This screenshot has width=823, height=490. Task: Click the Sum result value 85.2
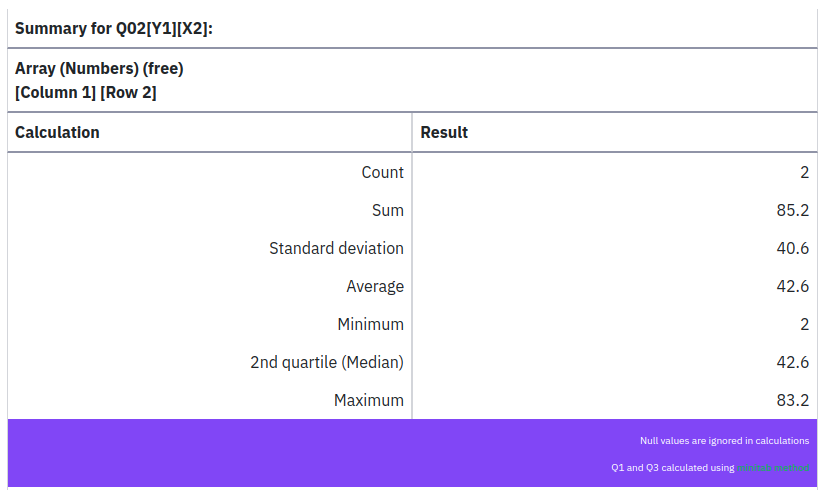(x=792, y=210)
